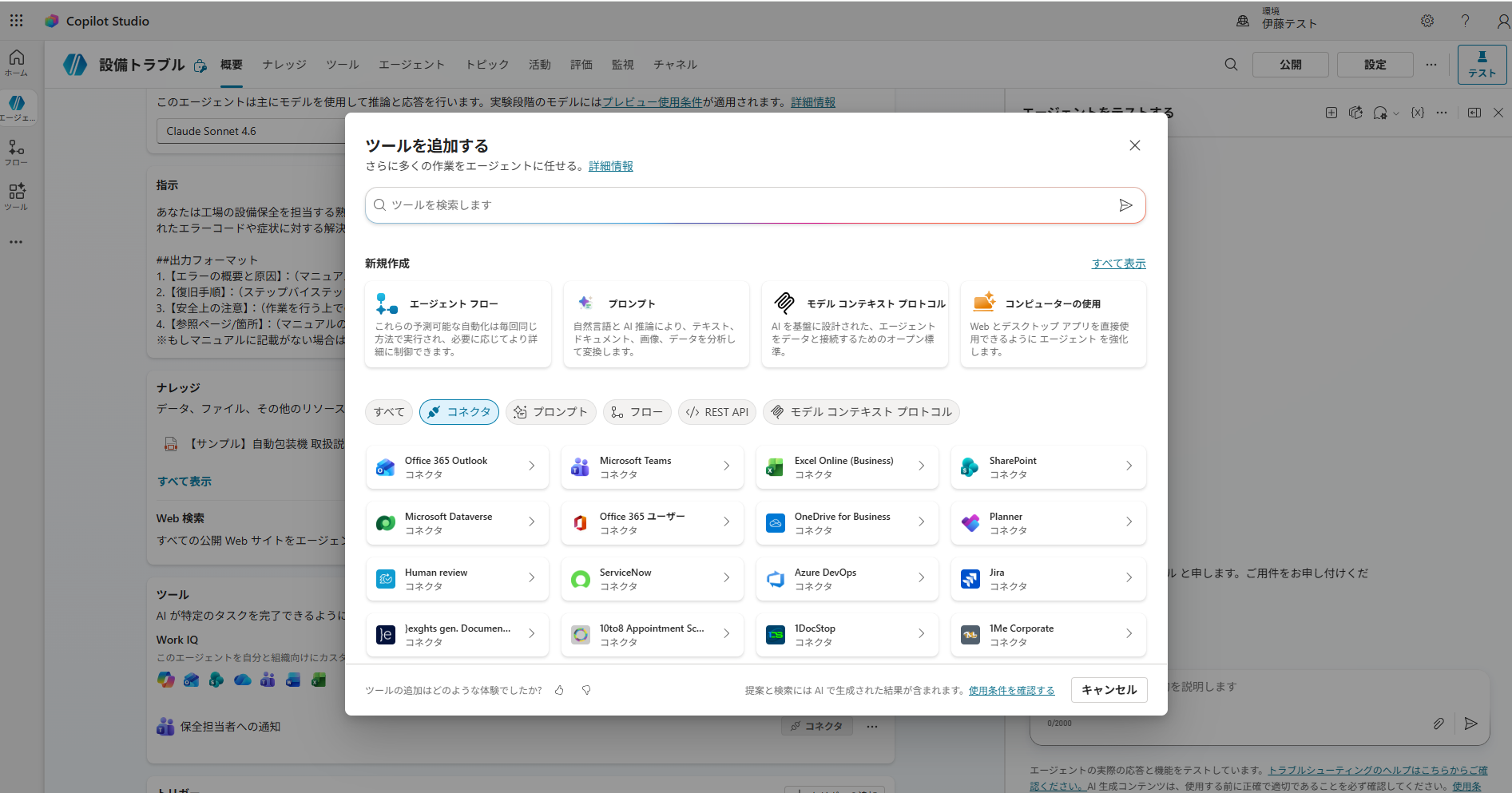Toggle the フロー filter chip

coord(637,412)
